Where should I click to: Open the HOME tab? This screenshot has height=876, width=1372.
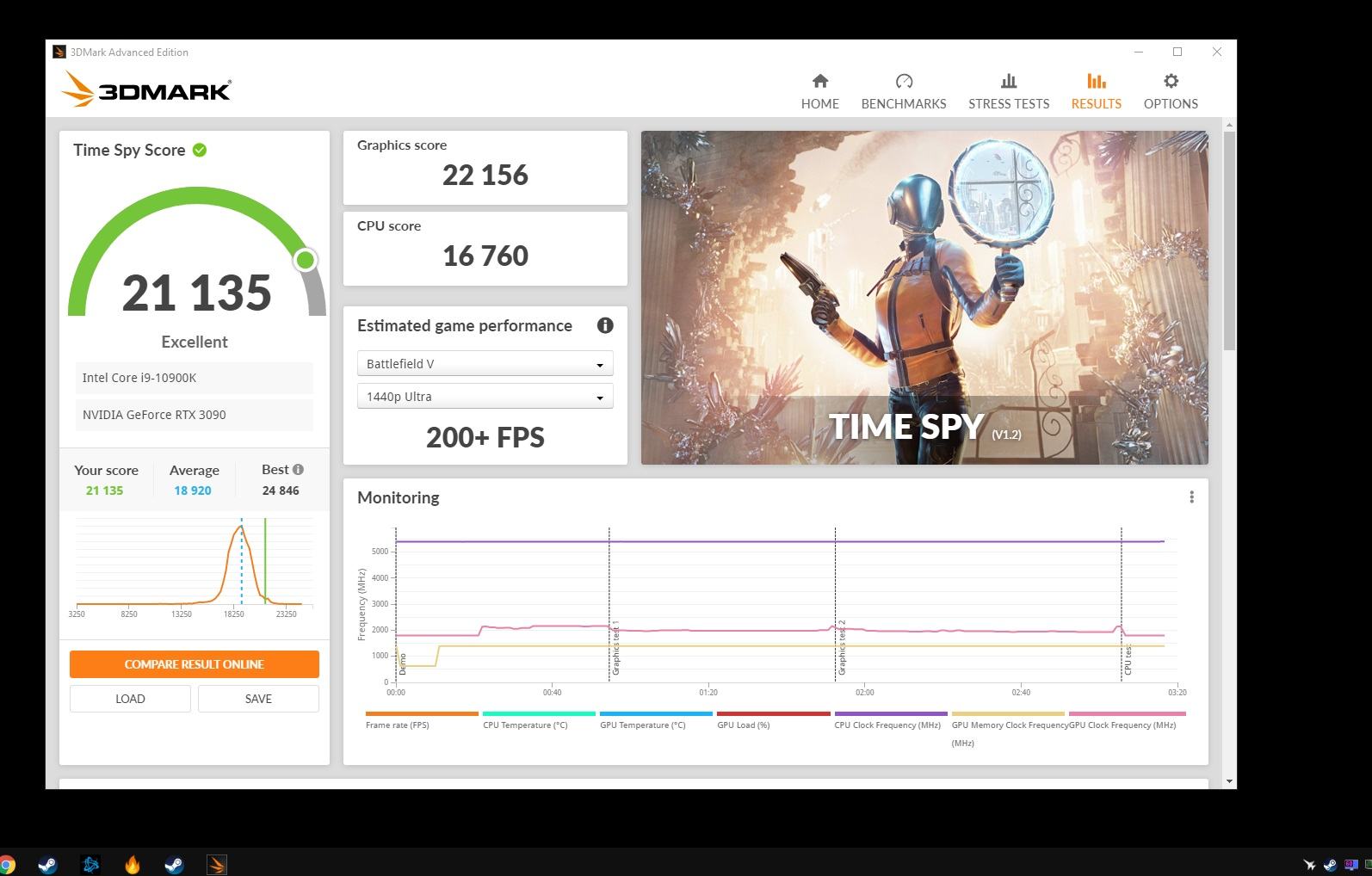pyautogui.click(x=819, y=92)
